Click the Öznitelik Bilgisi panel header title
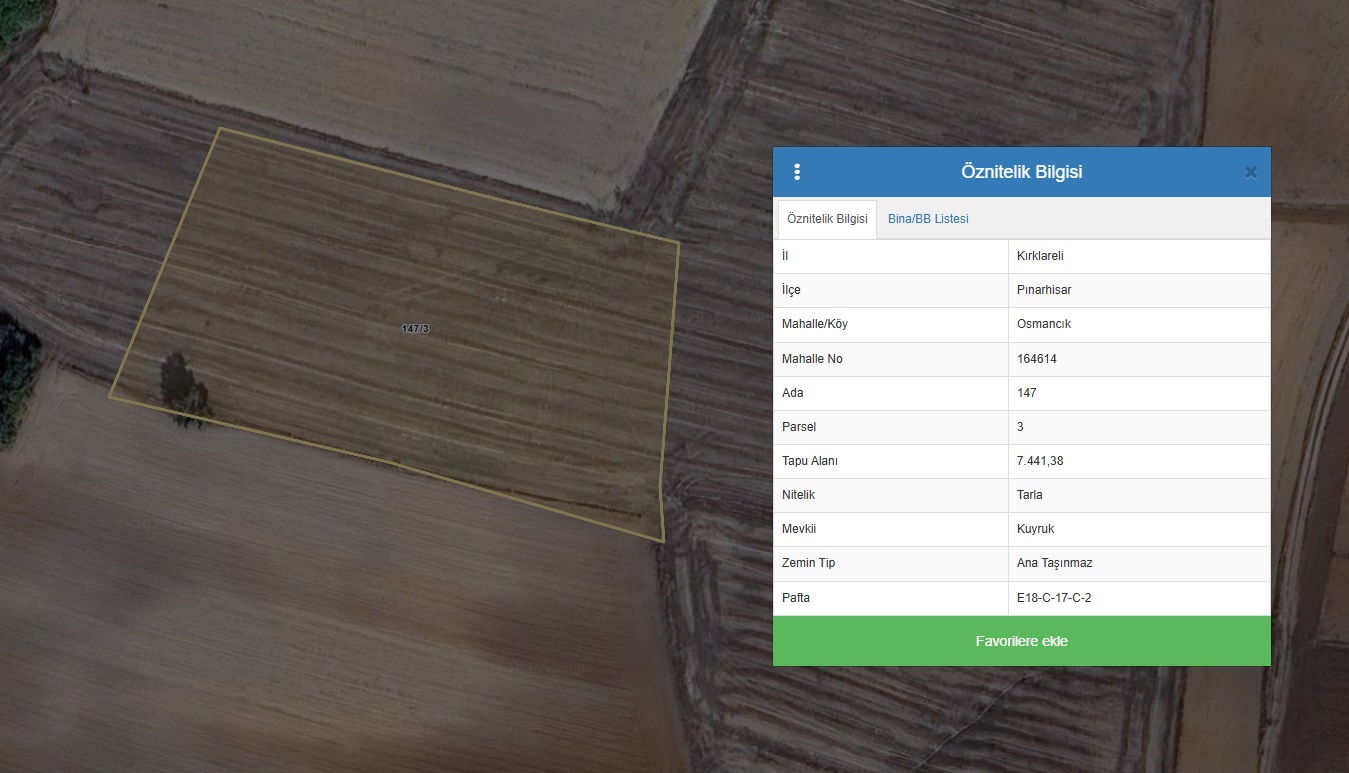This screenshot has height=773, width=1349. (1021, 172)
